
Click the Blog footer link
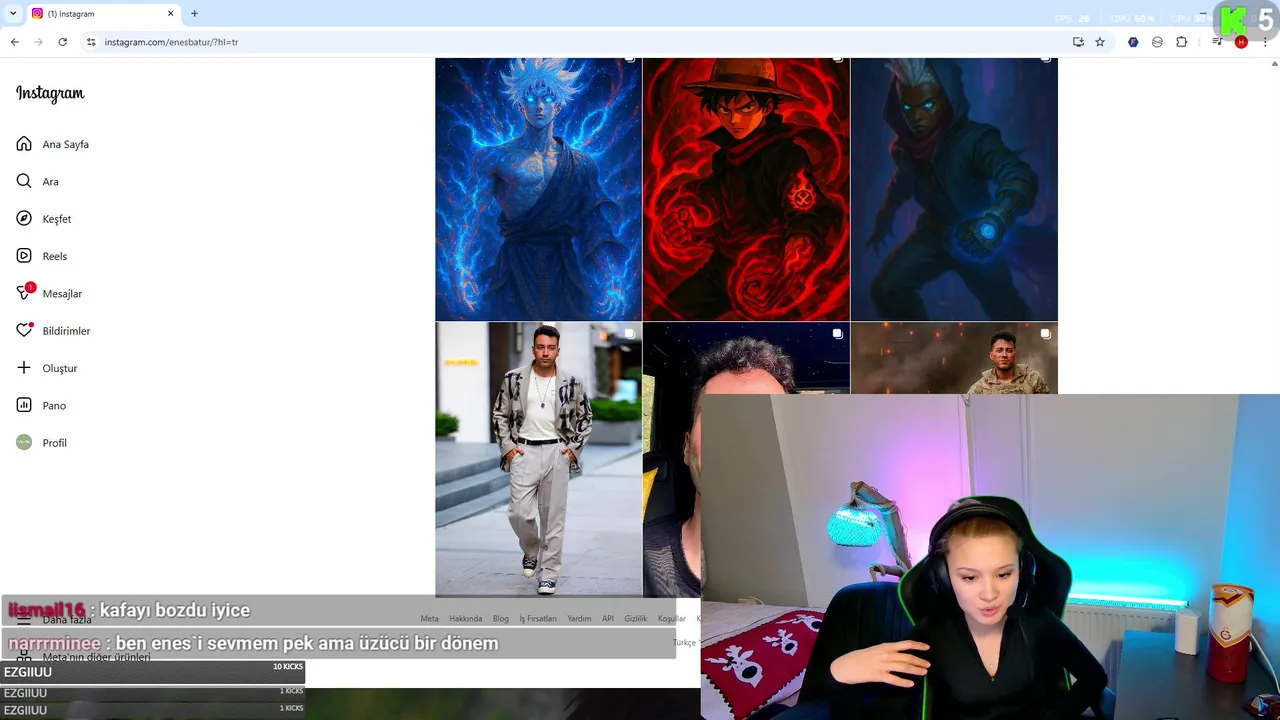pyautogui.click(x=501, y=618)
